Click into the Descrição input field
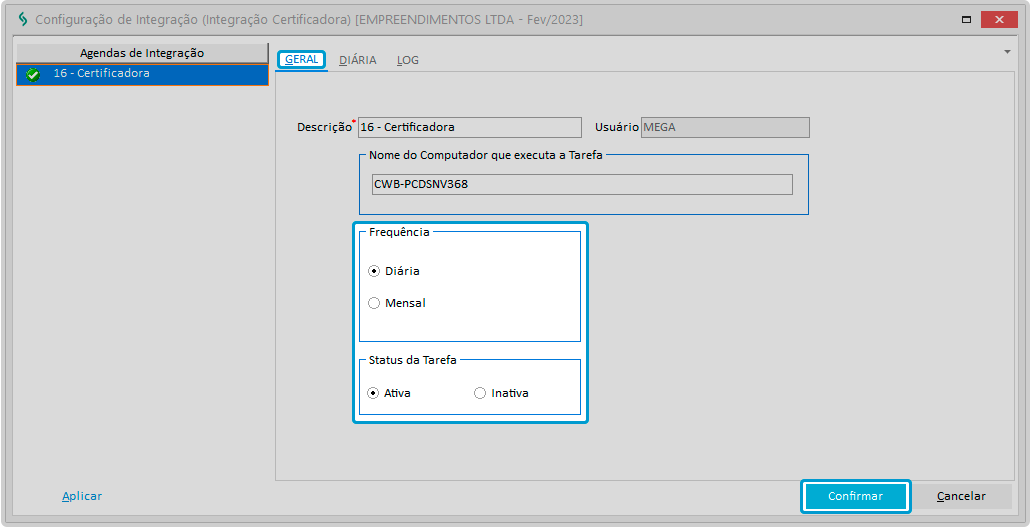 pos(469,128)
